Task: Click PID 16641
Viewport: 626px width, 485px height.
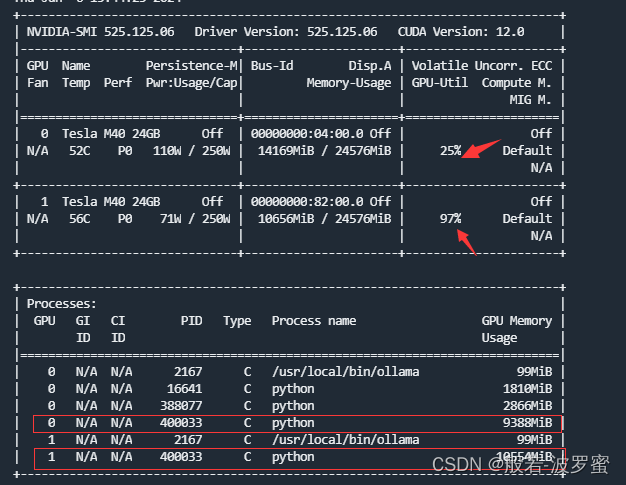Action: pyautogui.click(x=184, y=389)
